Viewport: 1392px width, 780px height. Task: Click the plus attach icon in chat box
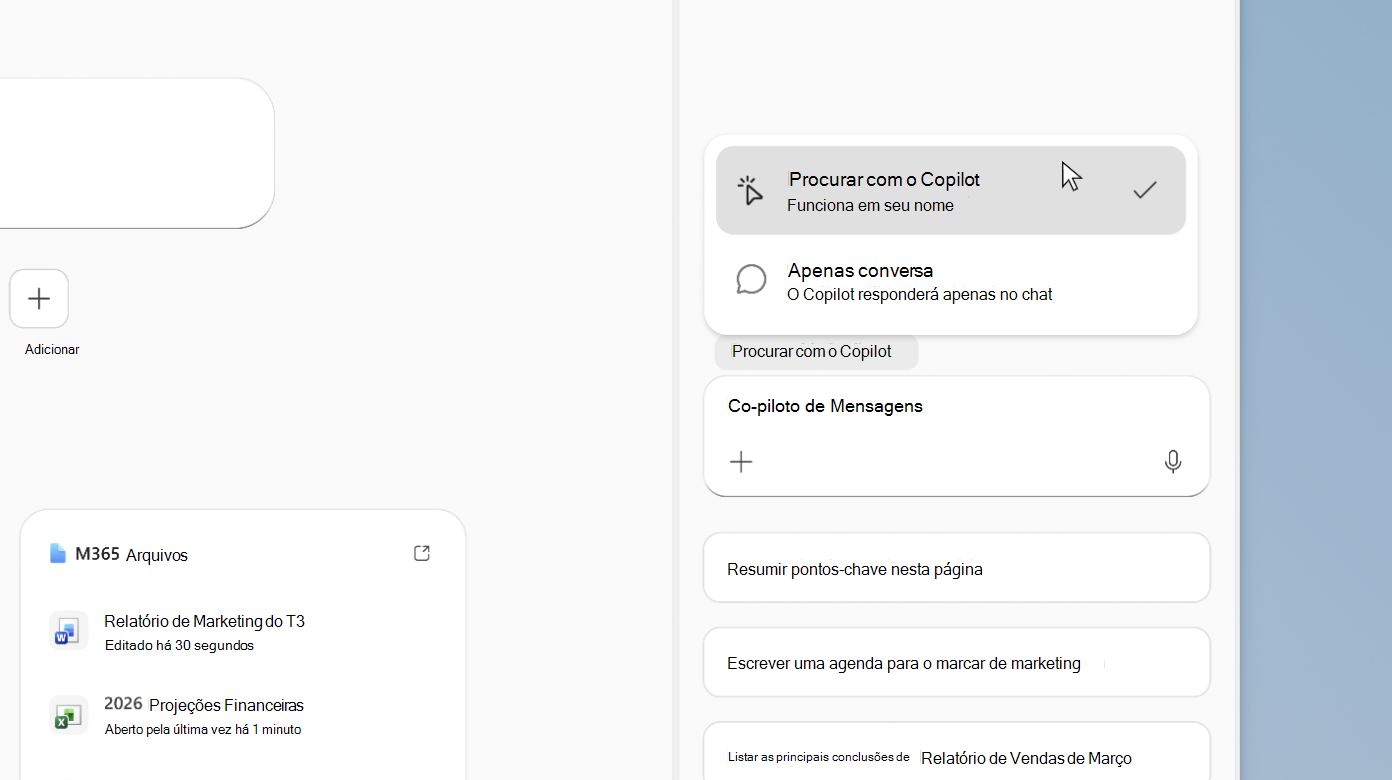pos(741,461)
